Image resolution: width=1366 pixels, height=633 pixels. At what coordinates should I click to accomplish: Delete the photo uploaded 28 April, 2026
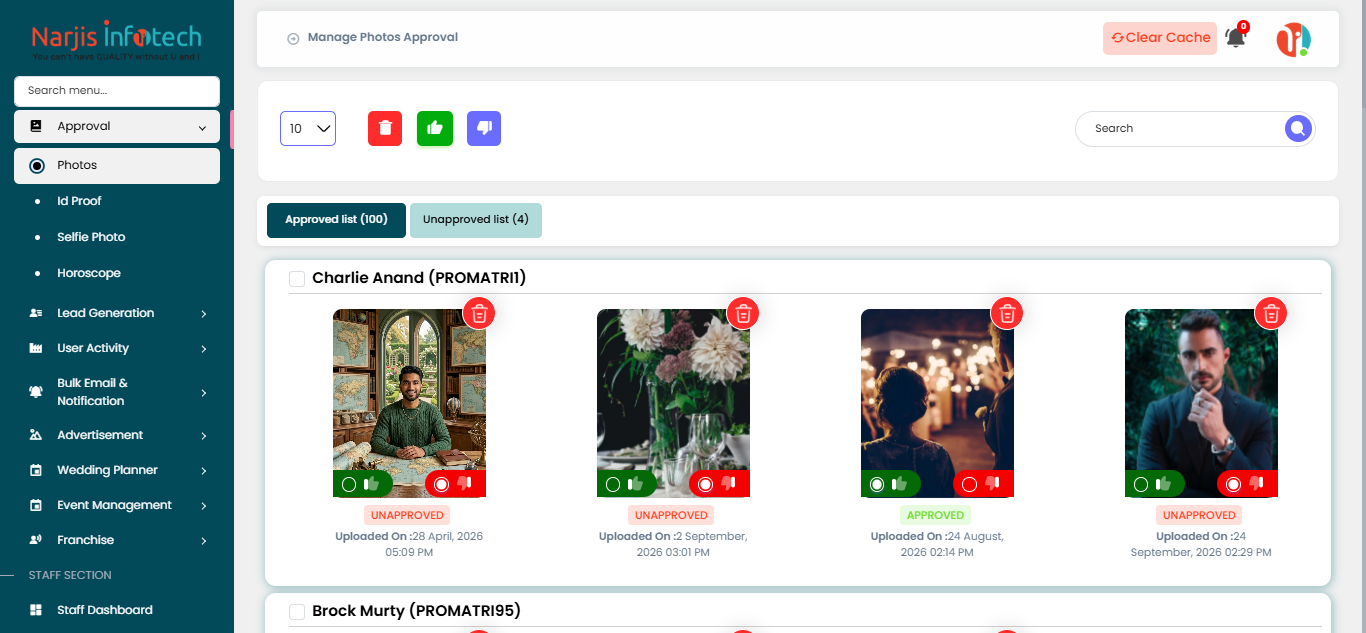(479, 313)
